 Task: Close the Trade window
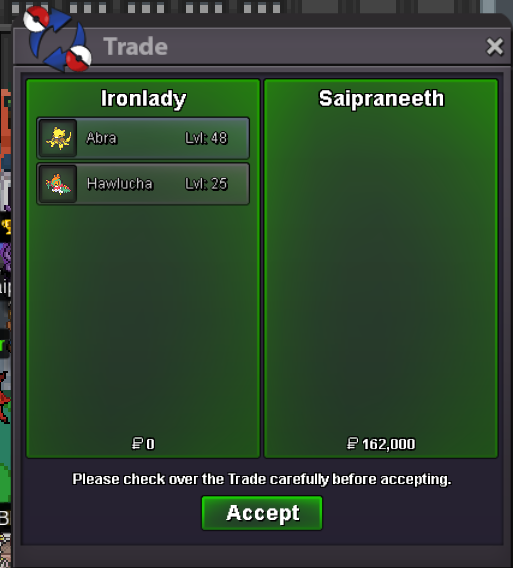[495, 46]
